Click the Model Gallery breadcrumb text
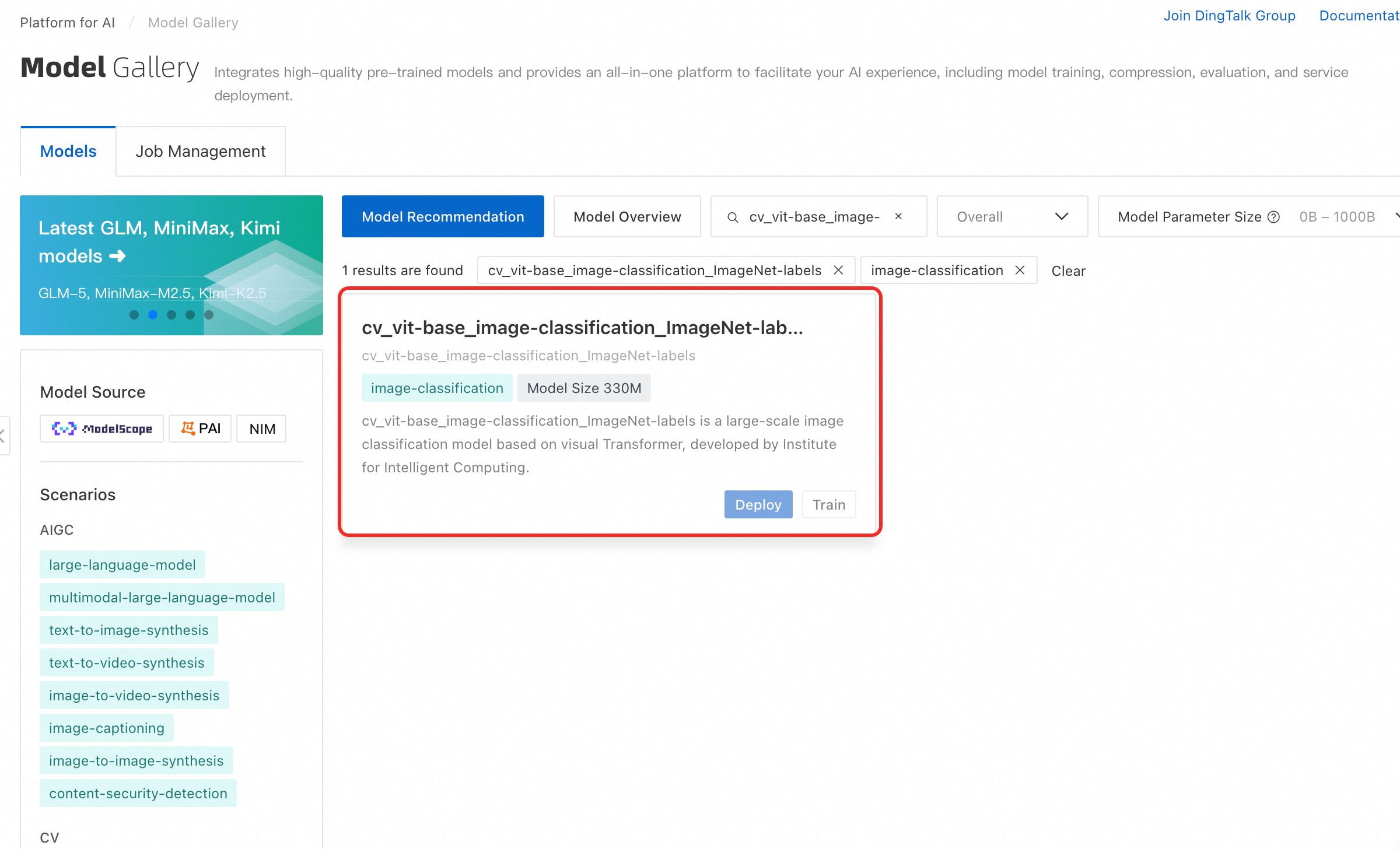Viewport: 1400px width, 849px height. [193, 22]
